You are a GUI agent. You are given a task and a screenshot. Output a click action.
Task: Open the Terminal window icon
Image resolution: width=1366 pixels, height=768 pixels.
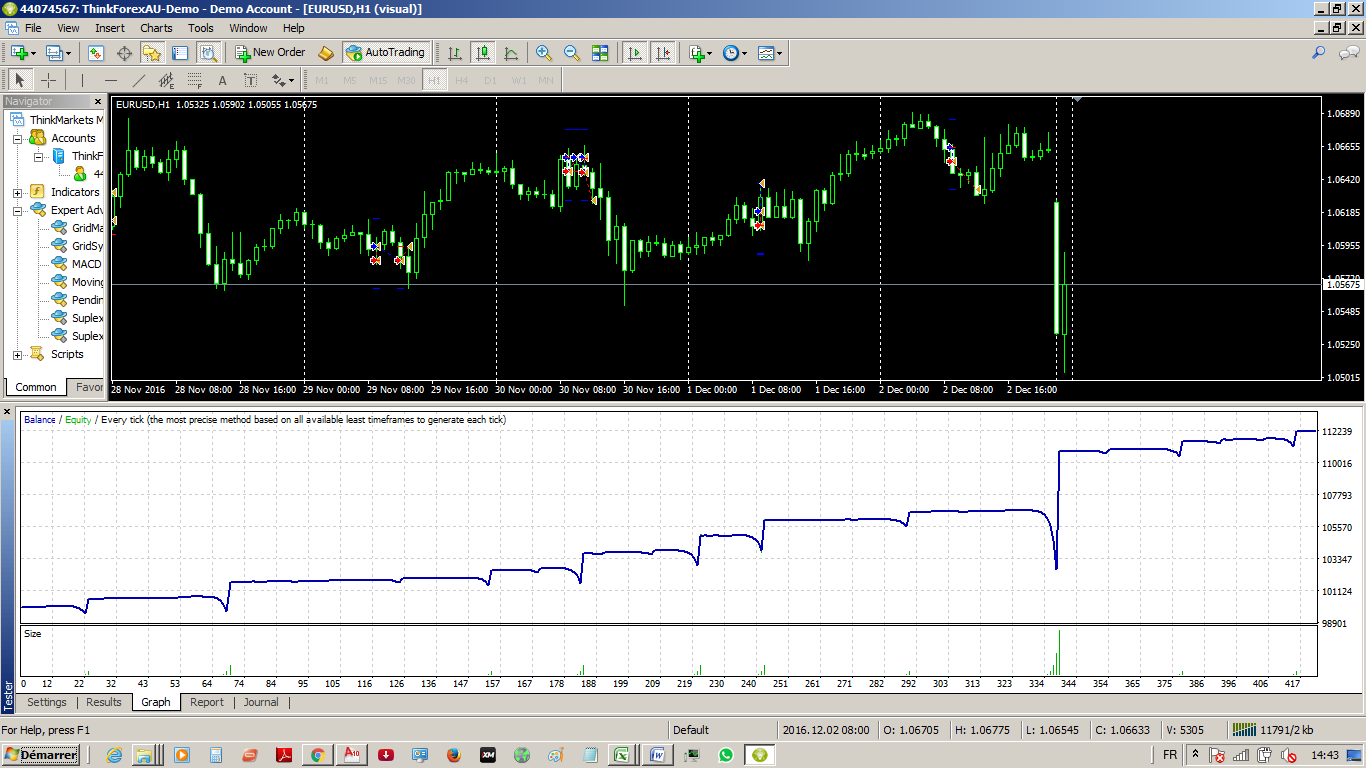coord(181,53)
